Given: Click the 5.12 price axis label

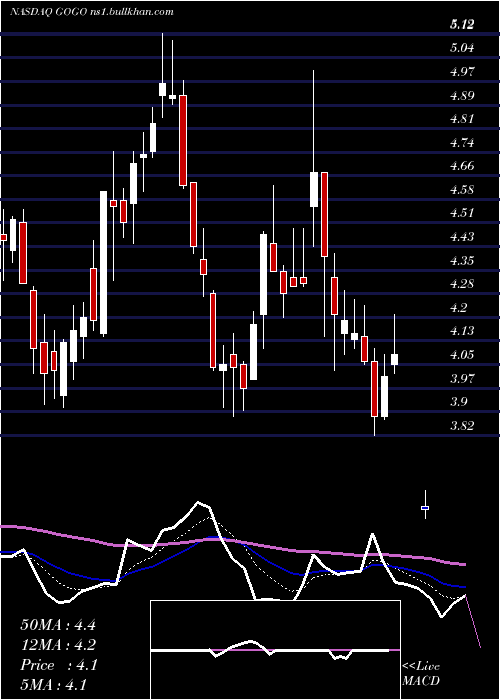Looking at the screenshot, I should (462, 25).
